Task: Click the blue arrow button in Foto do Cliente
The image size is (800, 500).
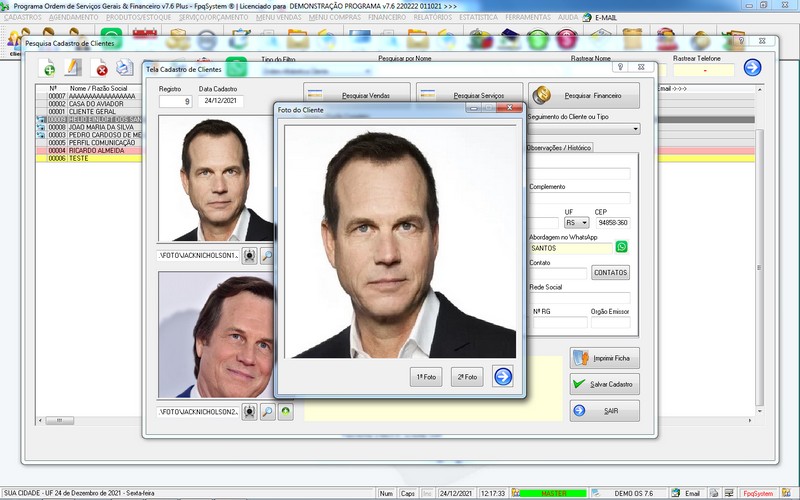Action: (x=503, y=377)
